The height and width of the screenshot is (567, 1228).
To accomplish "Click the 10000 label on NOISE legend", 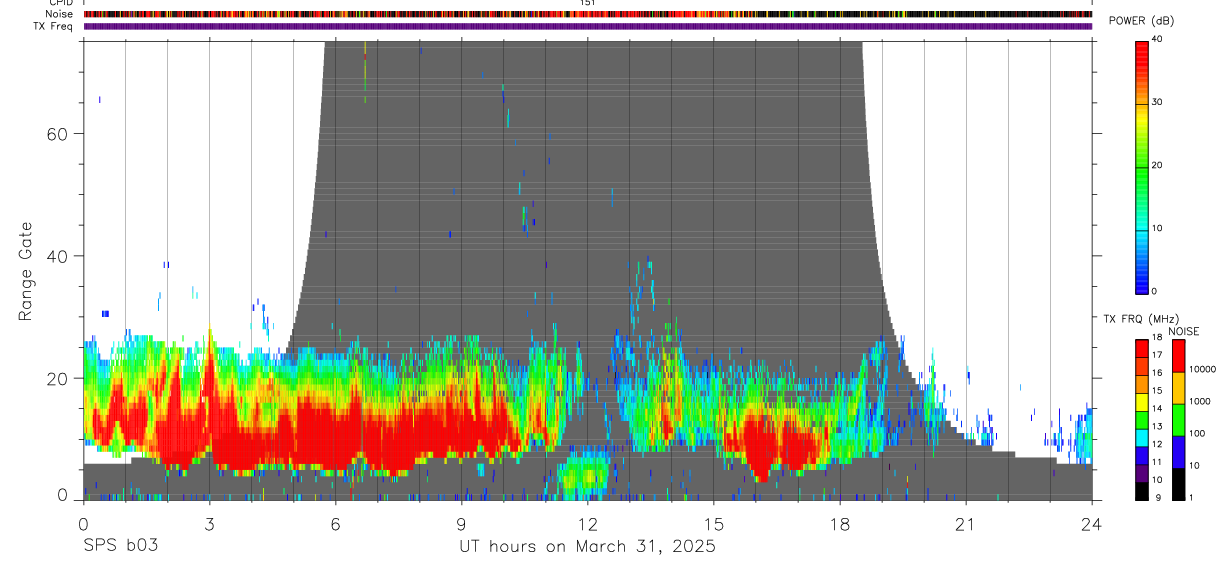I will pyautogui.click(x=1202, y=369).
